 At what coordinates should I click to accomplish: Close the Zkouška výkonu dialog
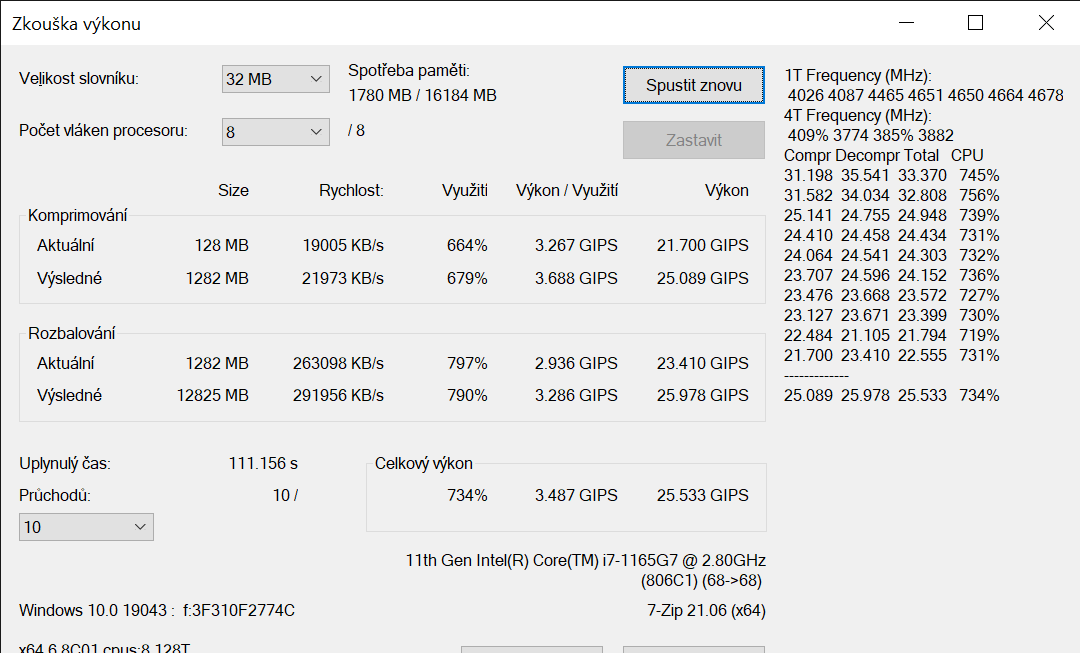point(1045,23)
